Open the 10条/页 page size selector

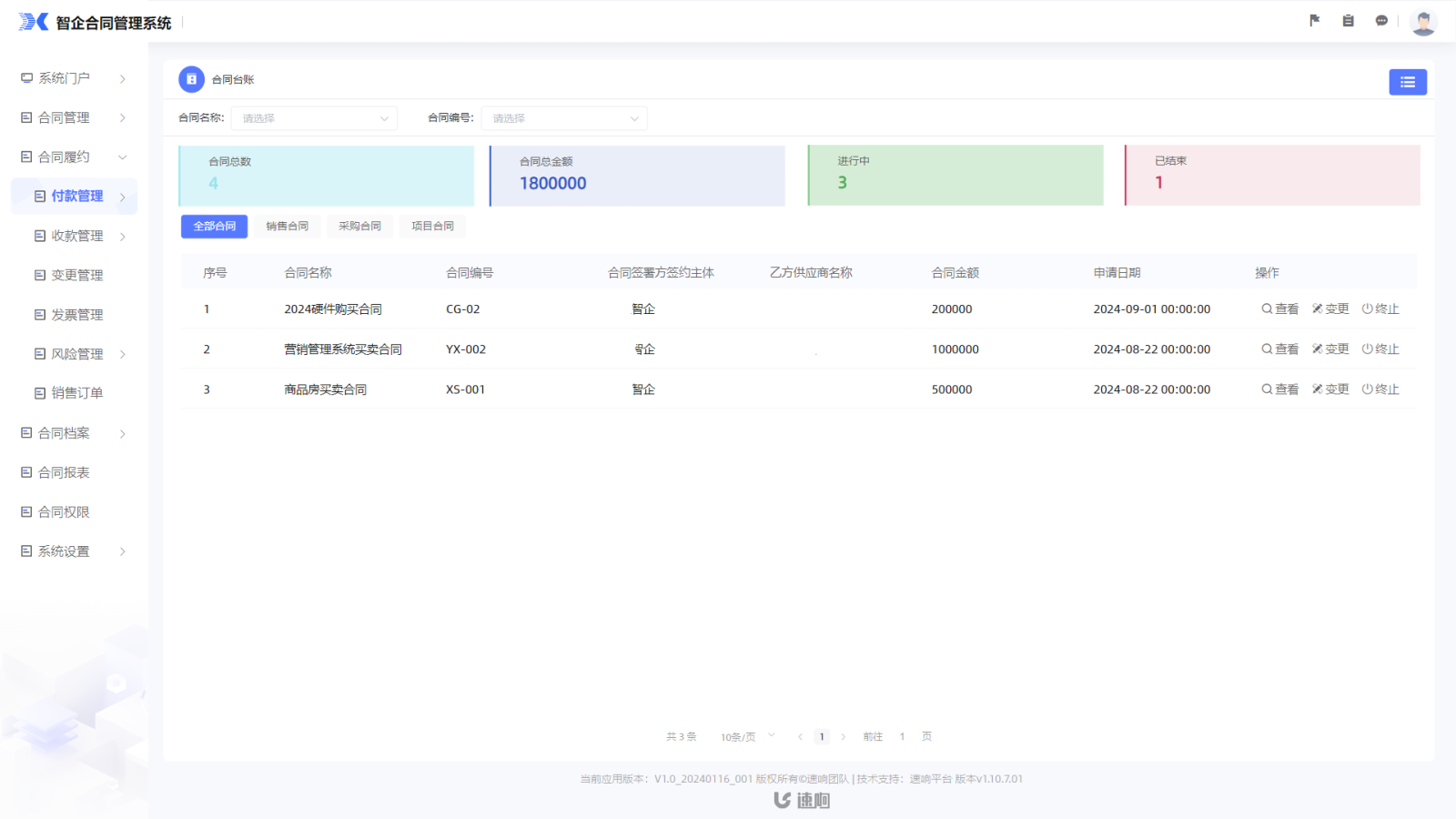[x=747, y=737]
